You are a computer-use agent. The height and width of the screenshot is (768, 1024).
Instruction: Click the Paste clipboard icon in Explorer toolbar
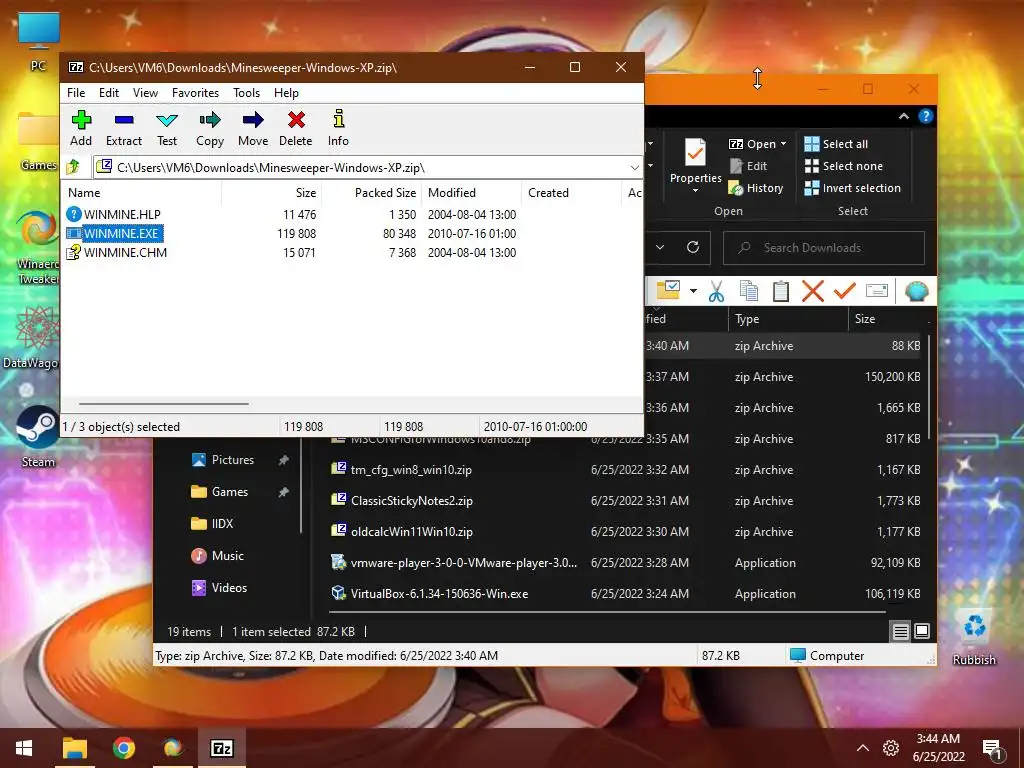click(x=780, y=291)
